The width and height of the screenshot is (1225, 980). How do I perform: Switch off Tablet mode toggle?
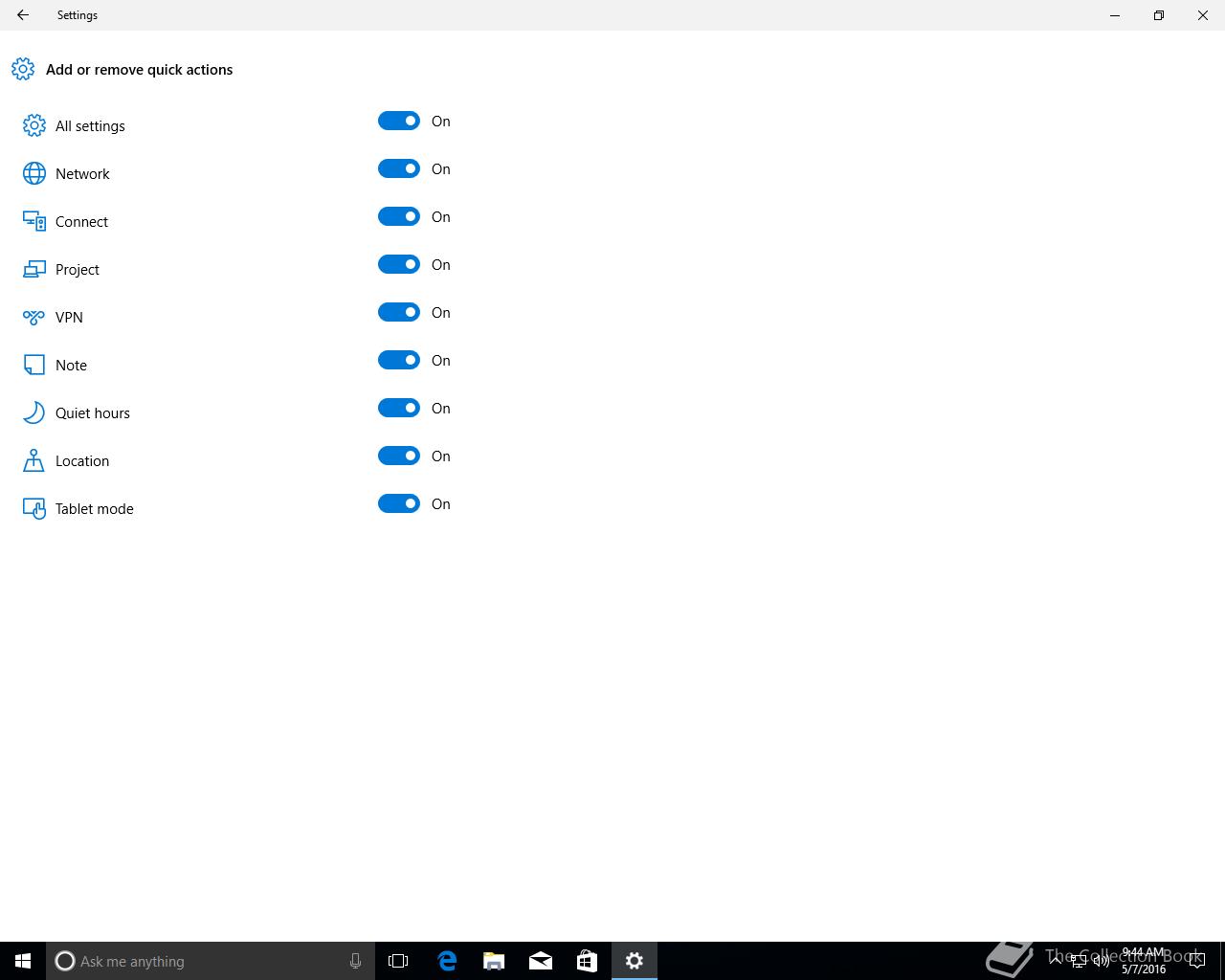[x=399, y=503]
